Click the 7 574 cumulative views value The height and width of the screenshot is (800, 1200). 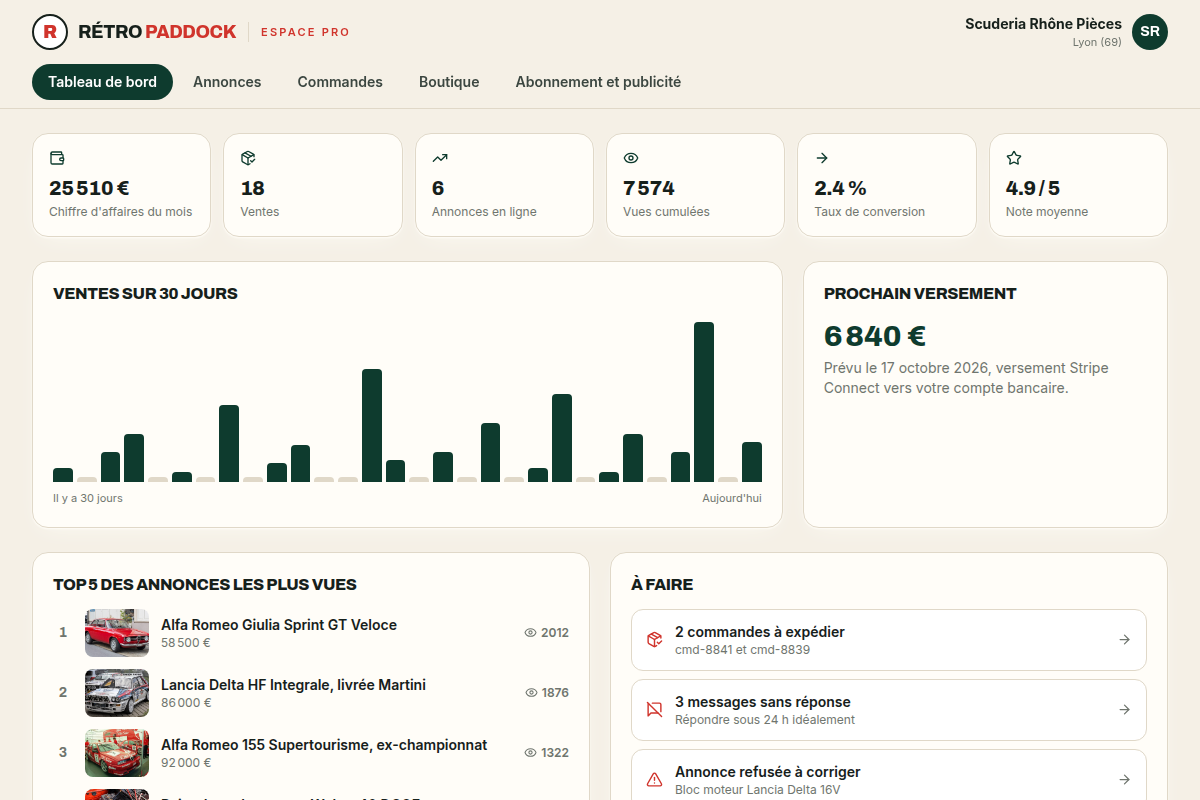coord(649,188)
